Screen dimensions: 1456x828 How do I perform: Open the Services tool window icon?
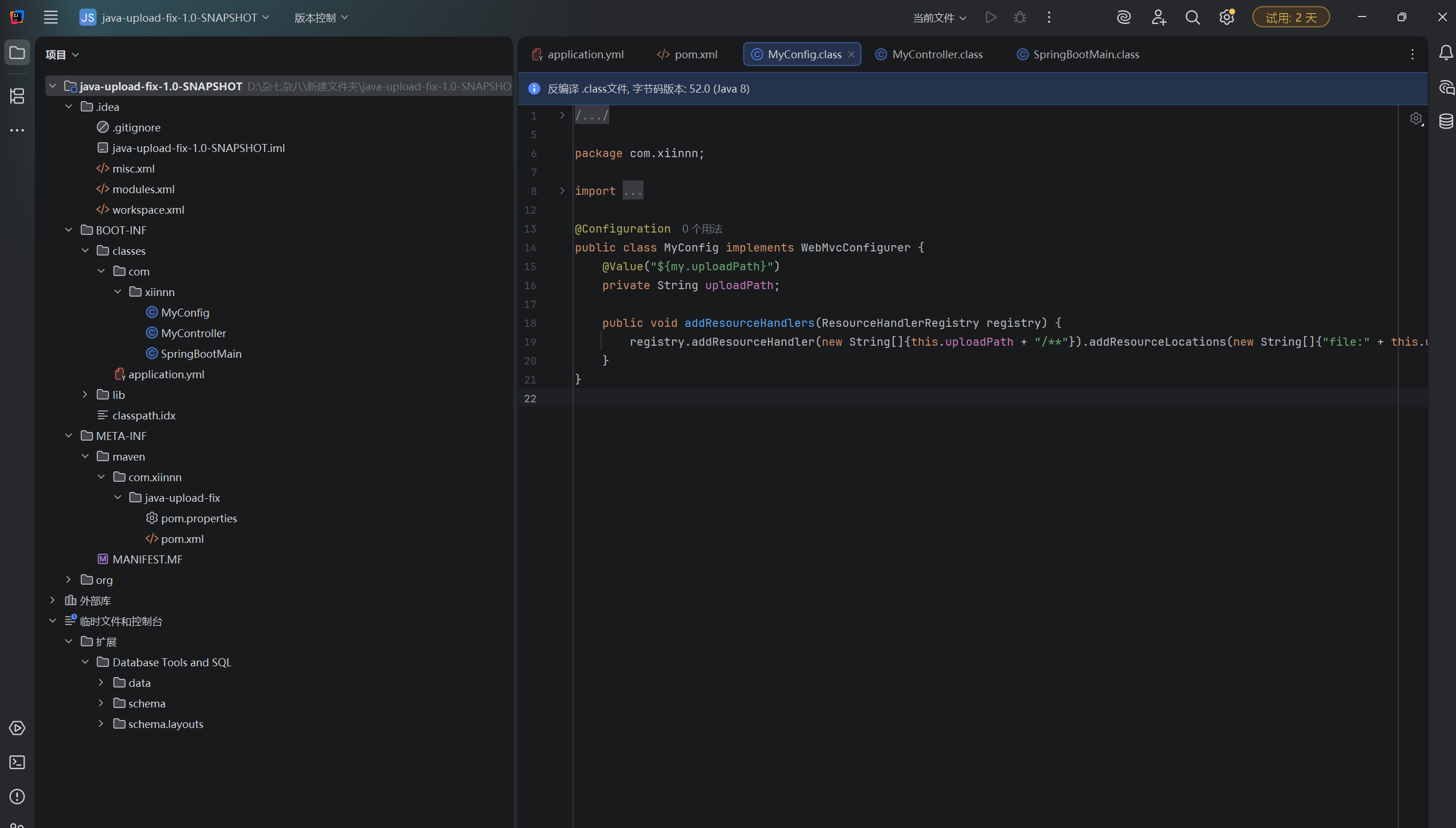click(x=17, y=728)
